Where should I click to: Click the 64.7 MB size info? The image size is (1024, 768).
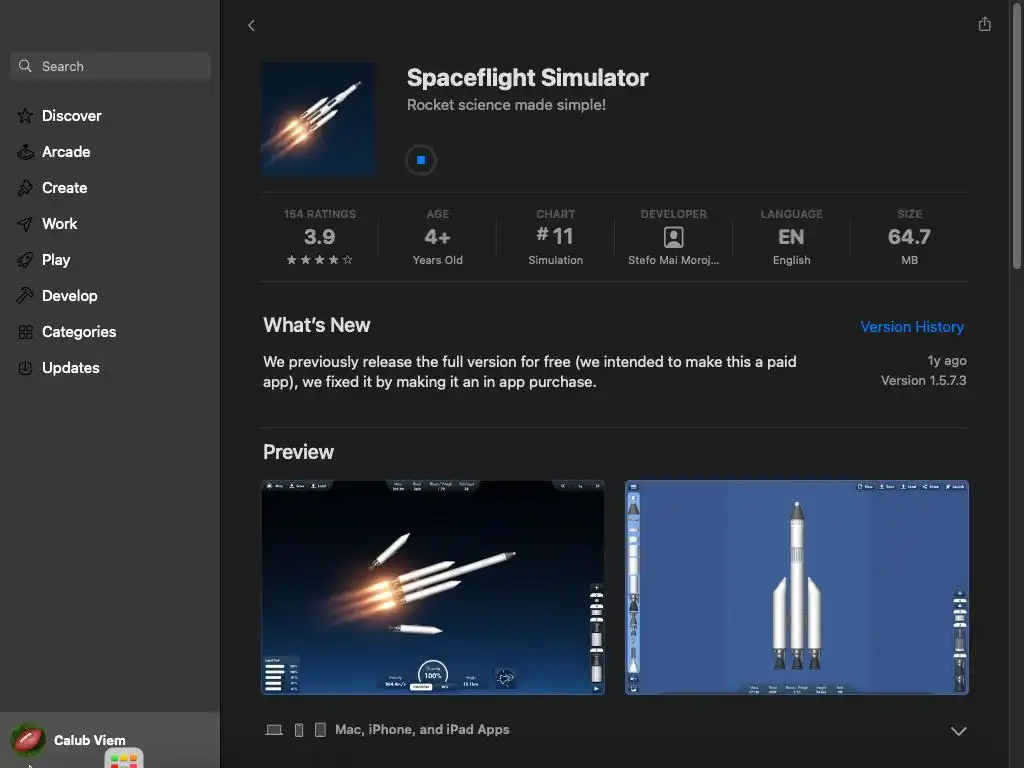coord(909,236)
